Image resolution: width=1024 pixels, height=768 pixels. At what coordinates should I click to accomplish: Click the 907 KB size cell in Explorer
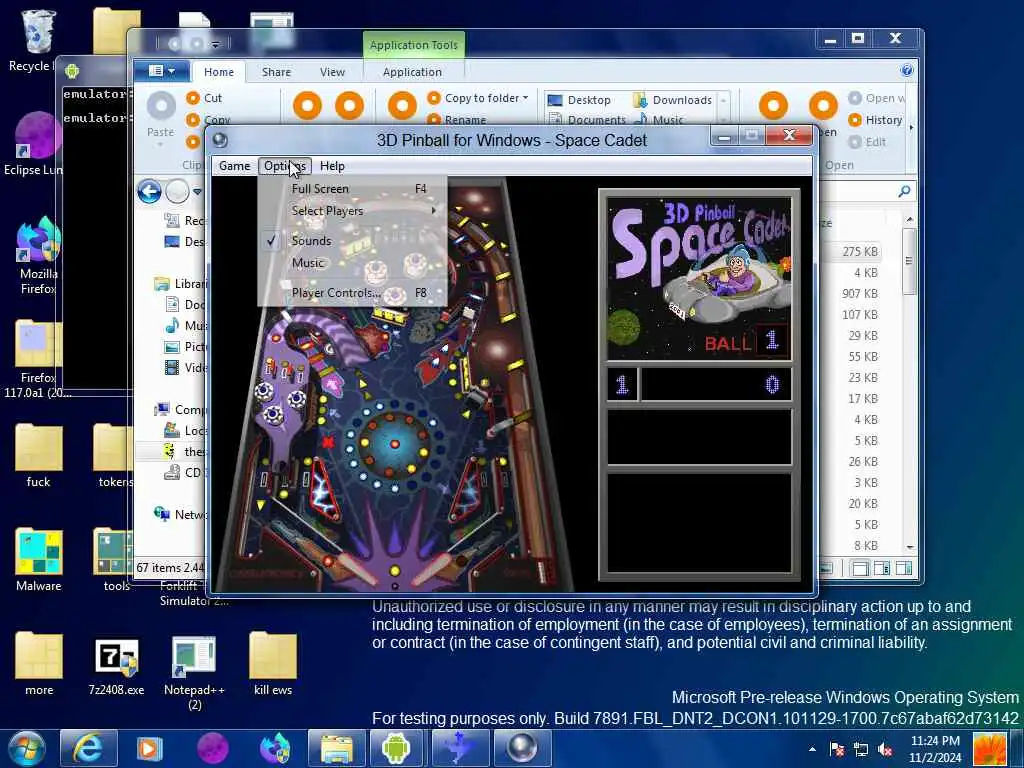point(859,293)
